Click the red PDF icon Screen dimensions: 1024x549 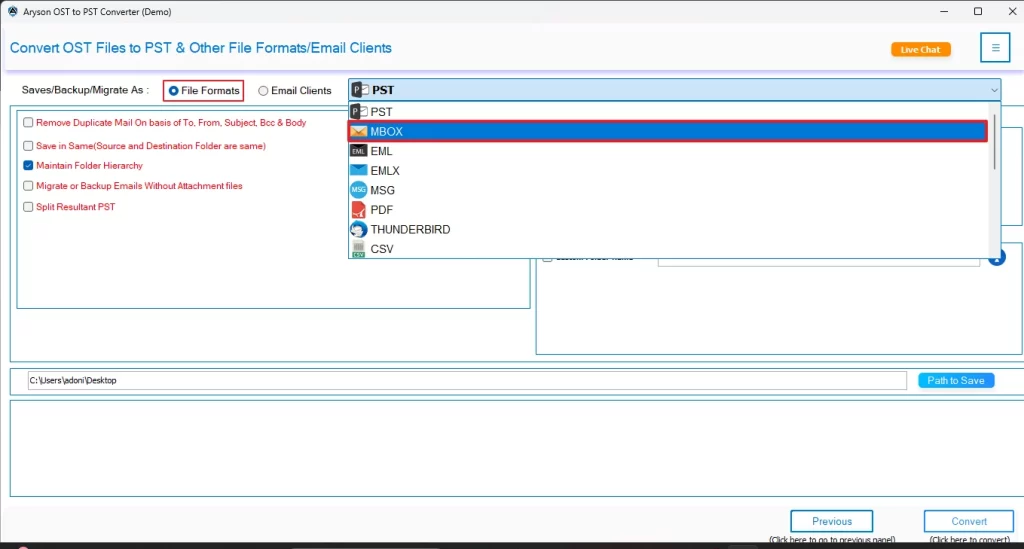359,210
